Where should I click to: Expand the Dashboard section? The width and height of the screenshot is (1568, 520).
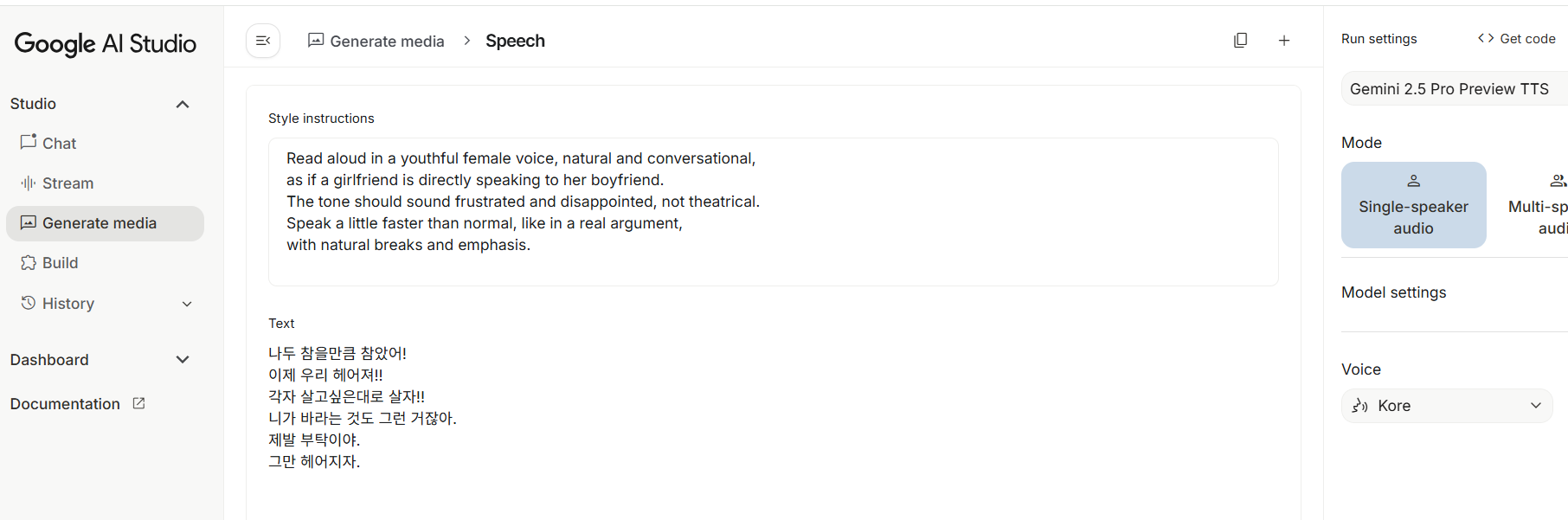[183, 360]
